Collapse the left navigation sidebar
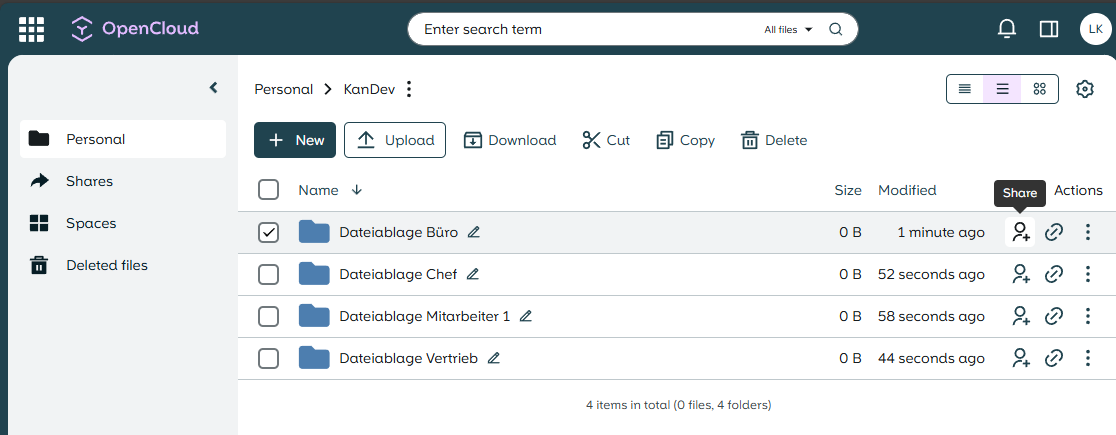 coord(213,88)
